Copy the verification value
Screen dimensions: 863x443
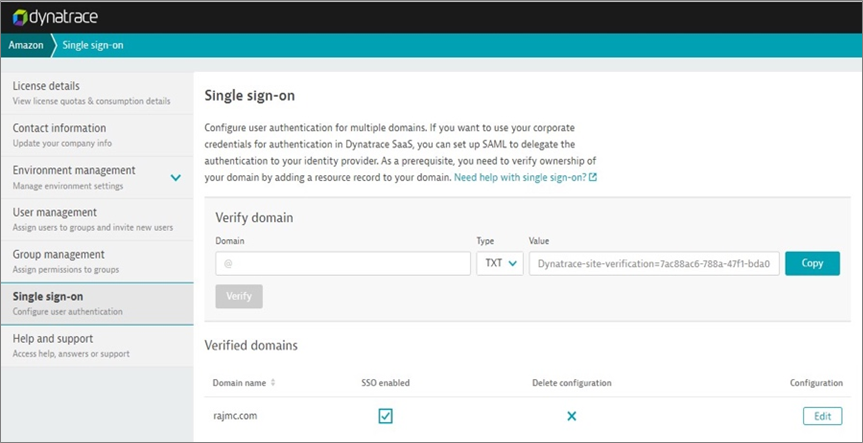tap(812, 263)
